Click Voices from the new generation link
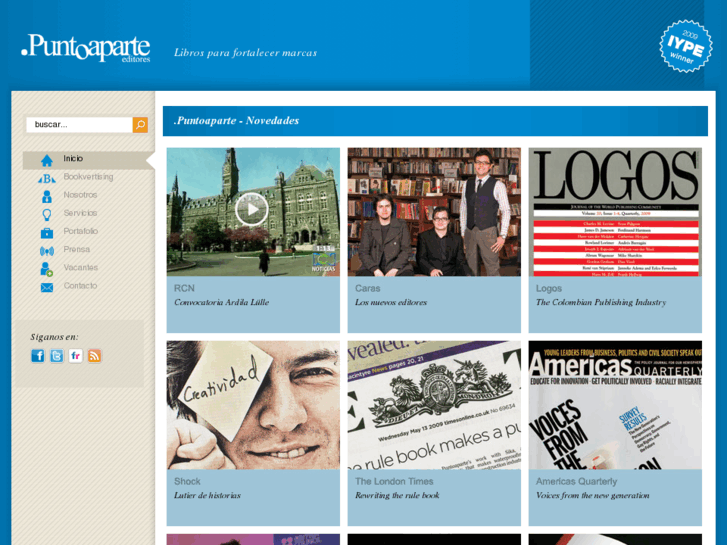This screenshot has height=545, width=727. [x=593, y=495]
